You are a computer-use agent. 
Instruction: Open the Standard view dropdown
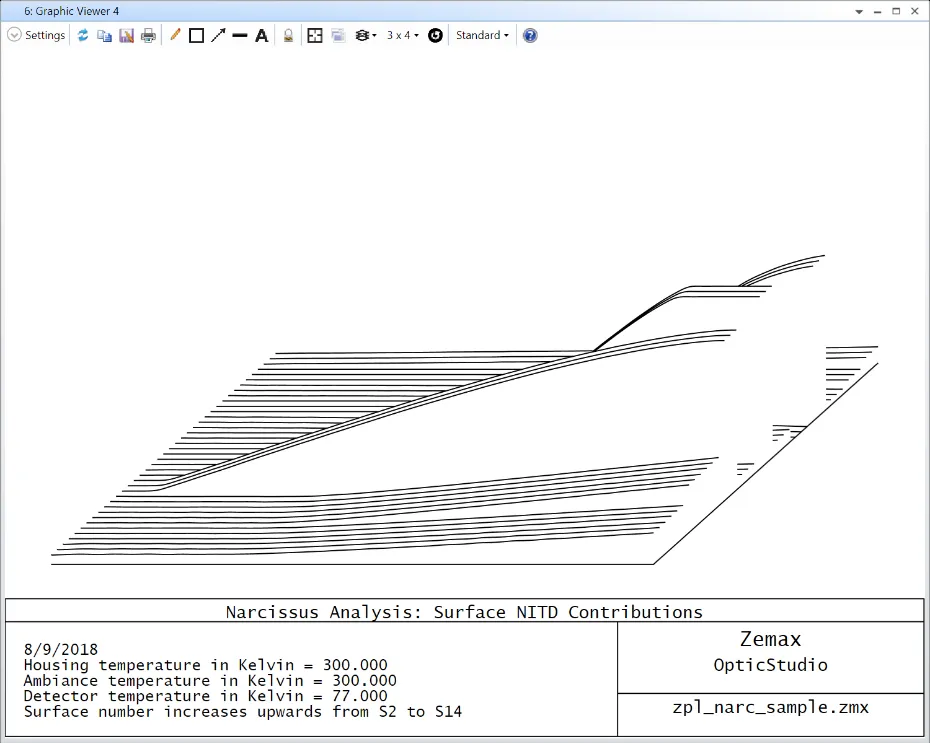[482, 35]
